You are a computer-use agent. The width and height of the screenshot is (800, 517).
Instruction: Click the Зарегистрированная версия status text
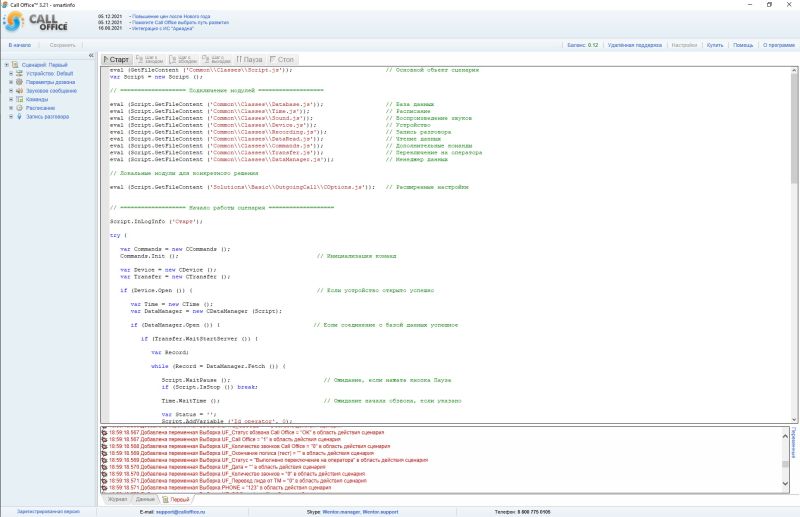[x=48, y=511]
